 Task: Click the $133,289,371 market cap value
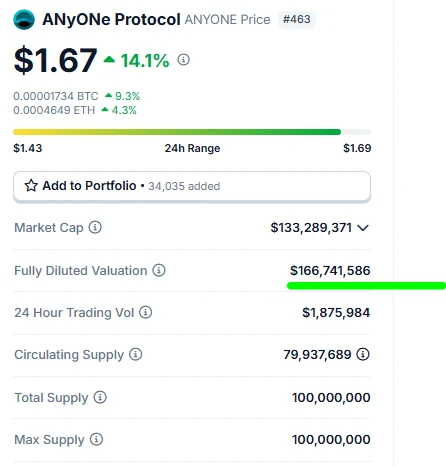(x=311, y=228)
